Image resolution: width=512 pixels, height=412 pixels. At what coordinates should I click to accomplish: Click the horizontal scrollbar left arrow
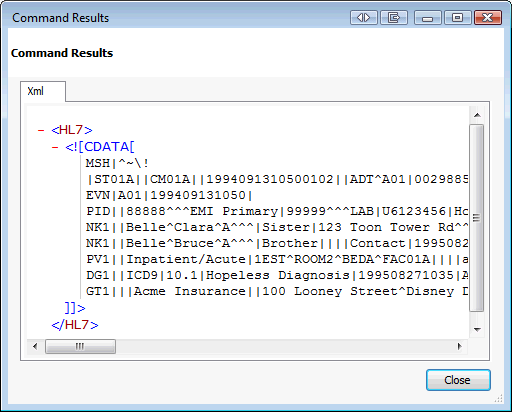click(35, 346)
